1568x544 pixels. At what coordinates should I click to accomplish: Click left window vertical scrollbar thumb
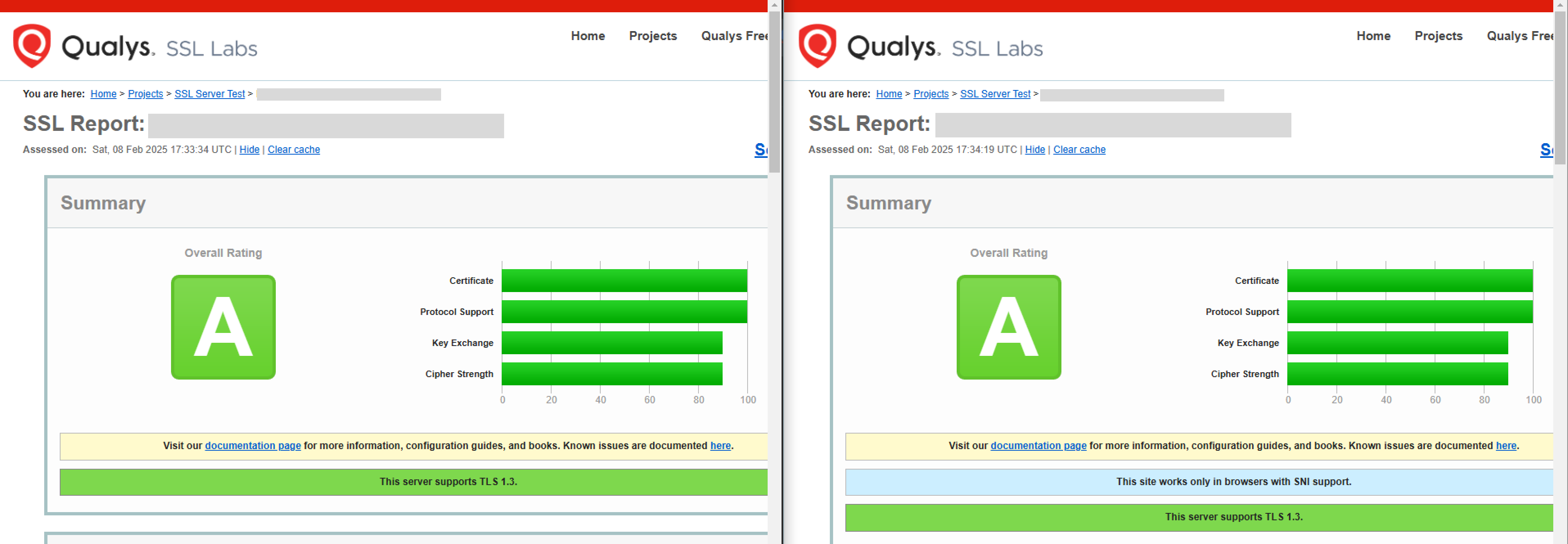774,91
